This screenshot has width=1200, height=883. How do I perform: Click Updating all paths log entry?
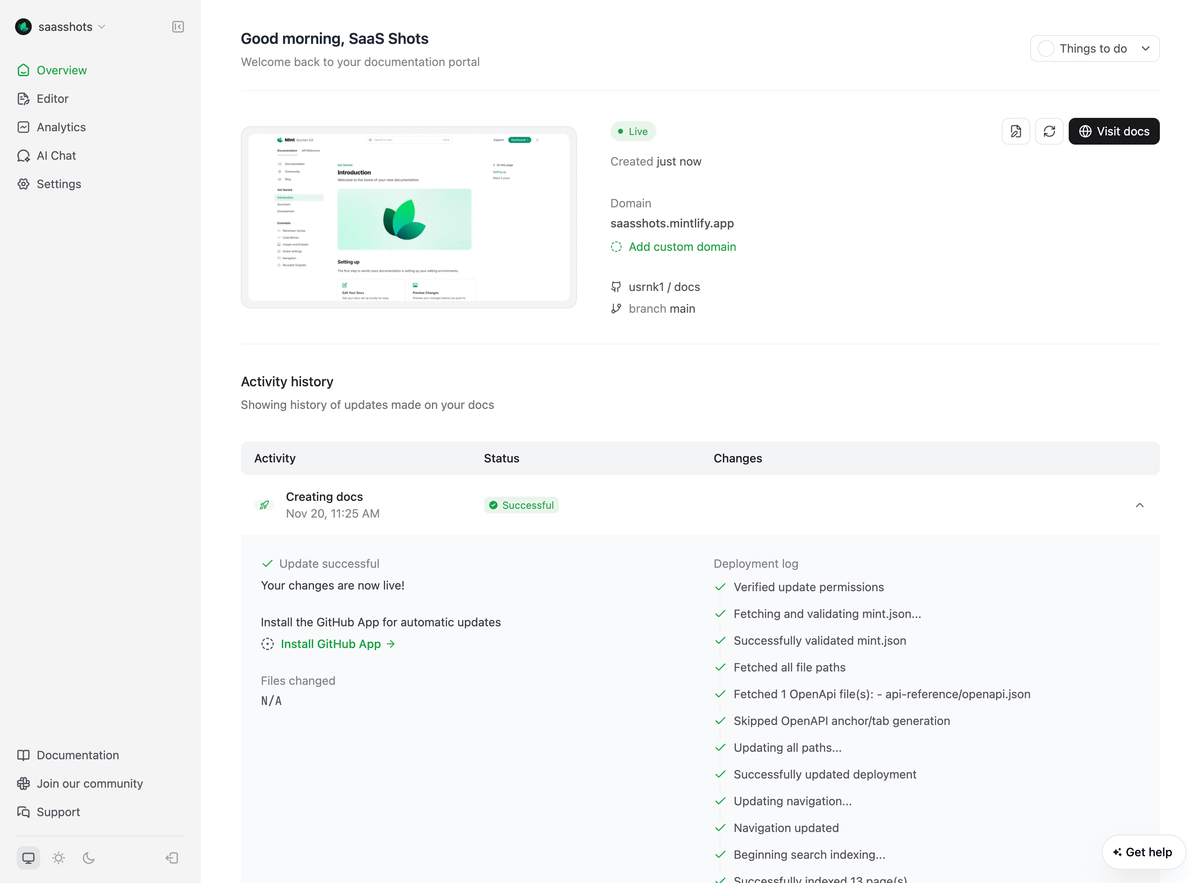coord(788,748)
